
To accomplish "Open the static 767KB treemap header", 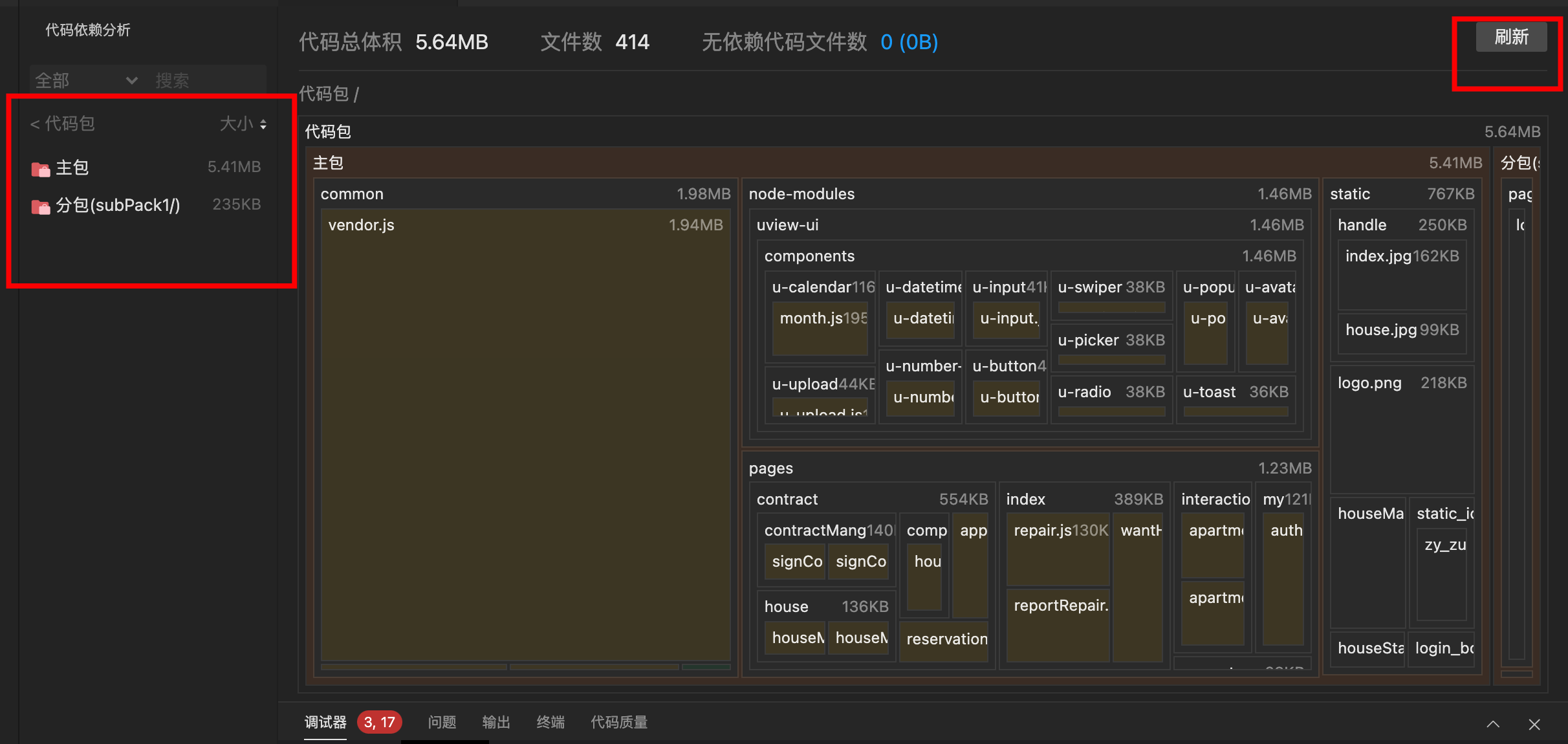I will coord(1402,193).
